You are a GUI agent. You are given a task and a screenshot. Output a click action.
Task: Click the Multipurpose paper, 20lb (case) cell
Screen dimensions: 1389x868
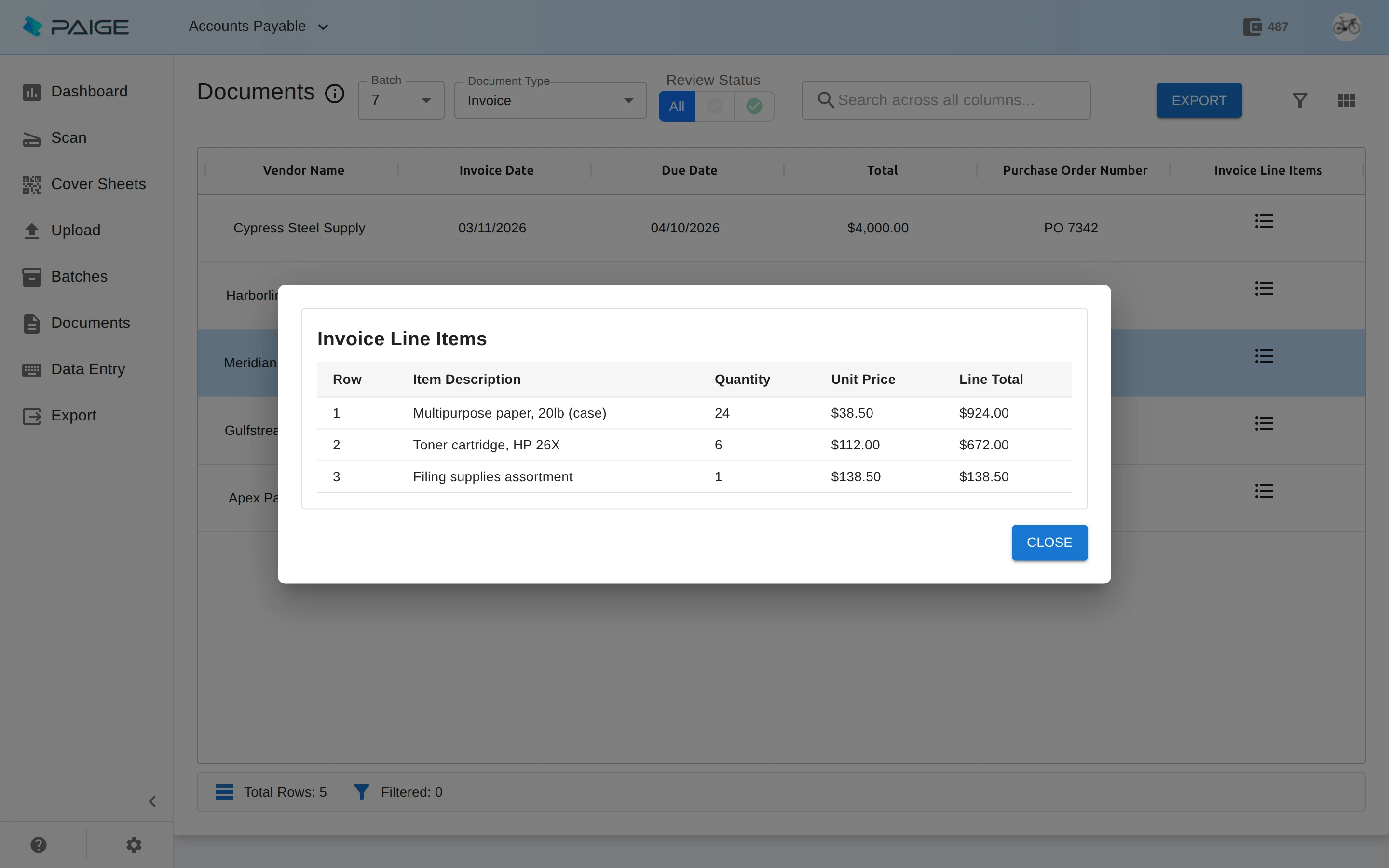tap(510, 413)
